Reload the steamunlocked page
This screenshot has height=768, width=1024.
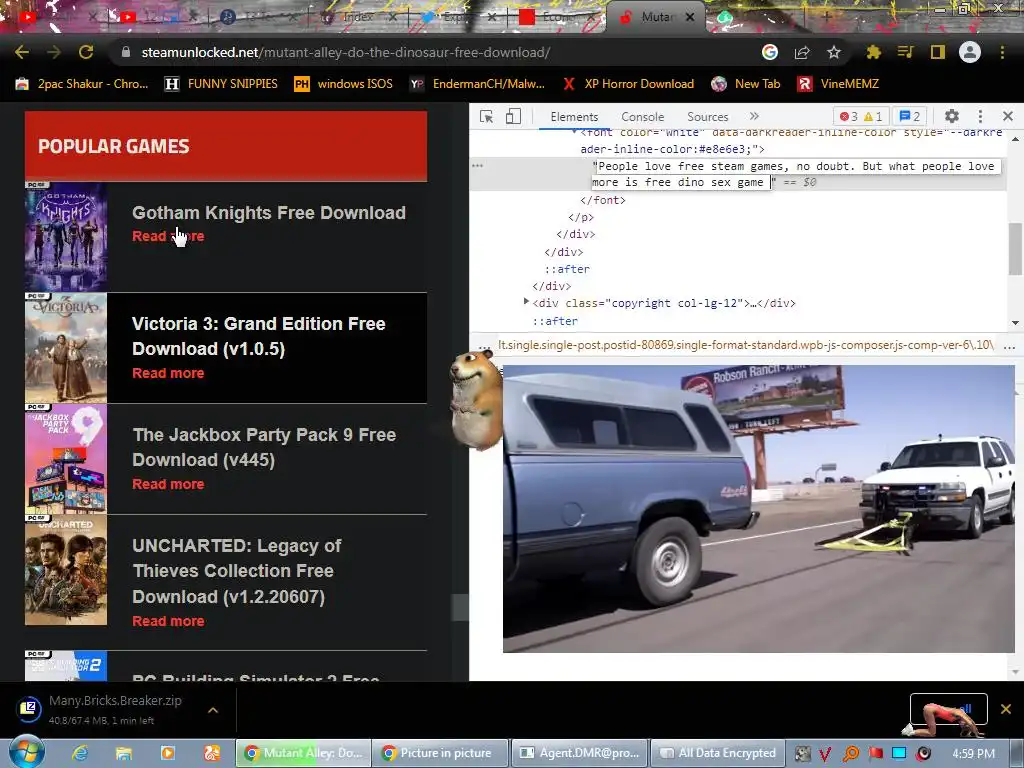tap(86, 52)
